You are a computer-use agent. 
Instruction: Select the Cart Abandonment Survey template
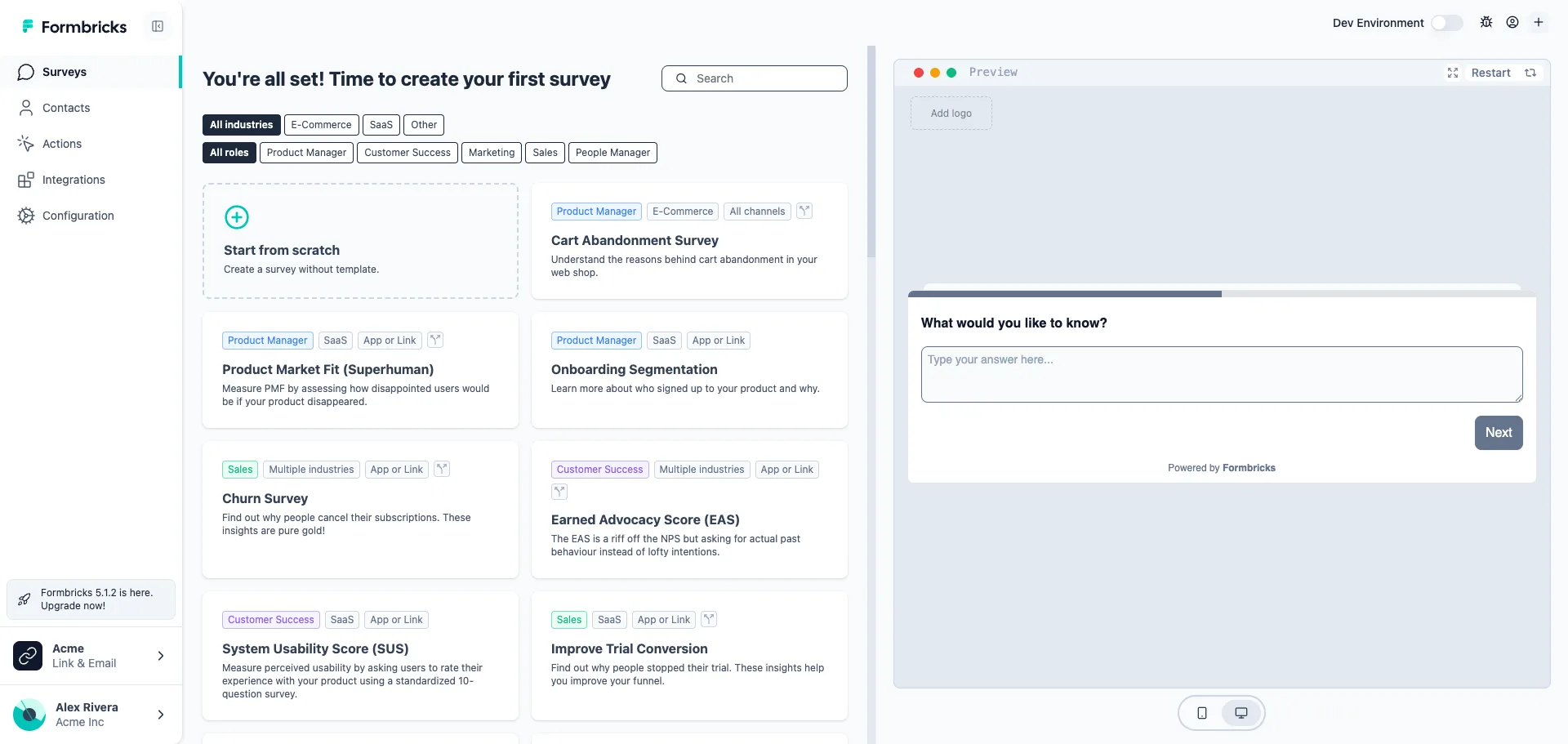click(689, 241)
